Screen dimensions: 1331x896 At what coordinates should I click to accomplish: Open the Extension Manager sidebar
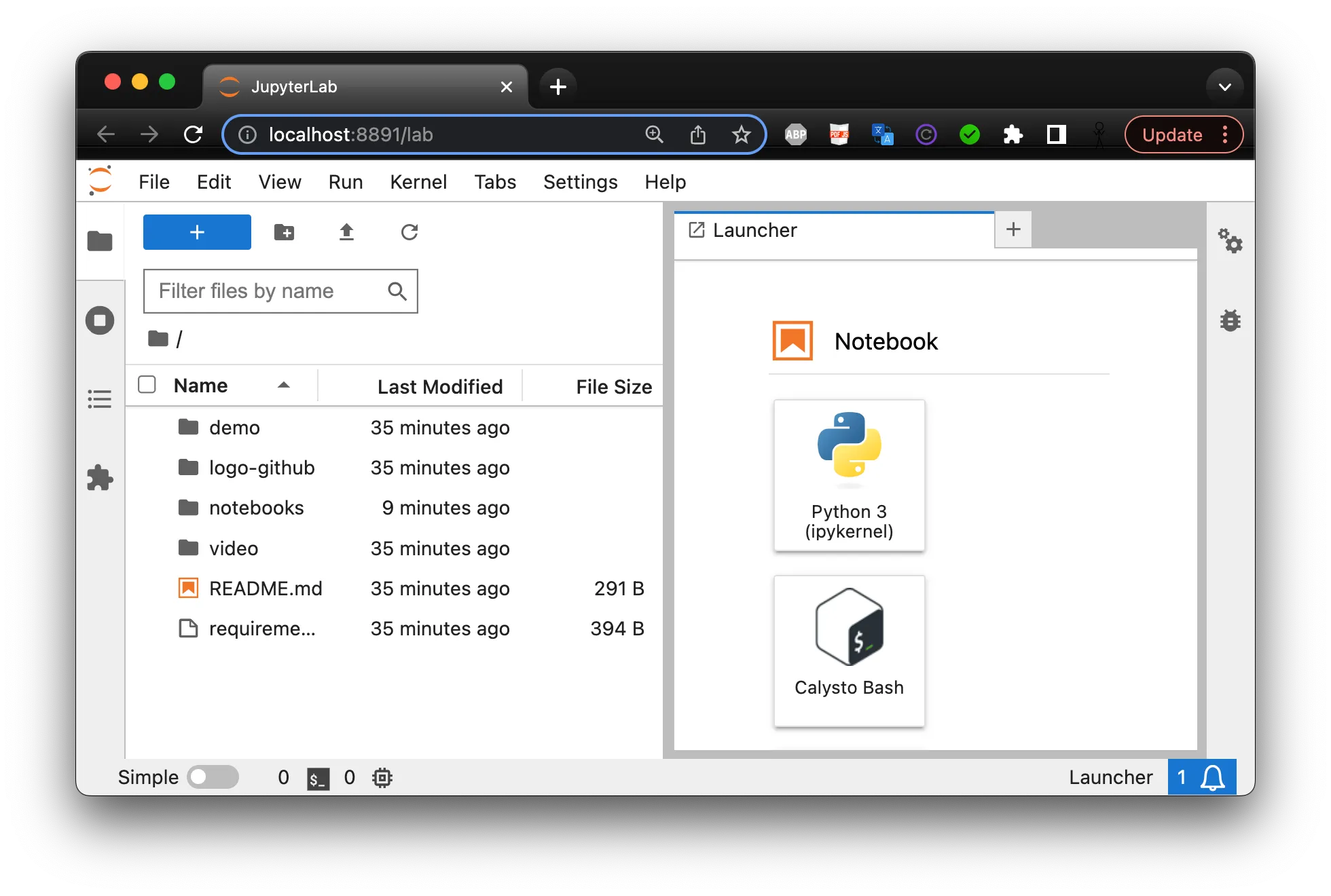point(100,478)
